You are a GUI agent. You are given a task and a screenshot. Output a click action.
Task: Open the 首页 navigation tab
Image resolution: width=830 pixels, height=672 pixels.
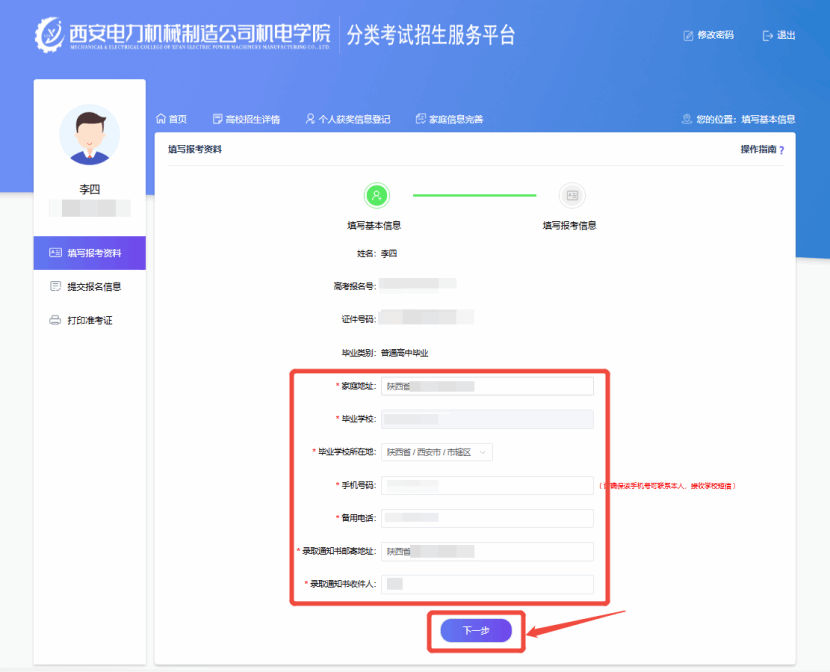click(x=171, y=119)
